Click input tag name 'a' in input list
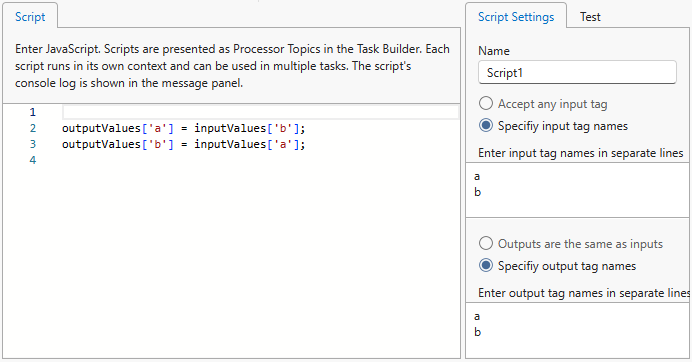The image size is (692, 362). (x=477, y=177)
